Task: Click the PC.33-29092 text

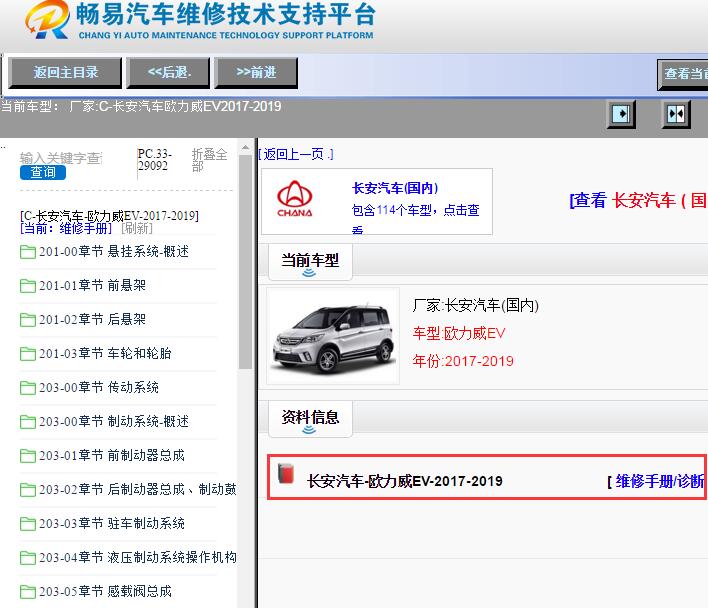Action: [154, 160]
